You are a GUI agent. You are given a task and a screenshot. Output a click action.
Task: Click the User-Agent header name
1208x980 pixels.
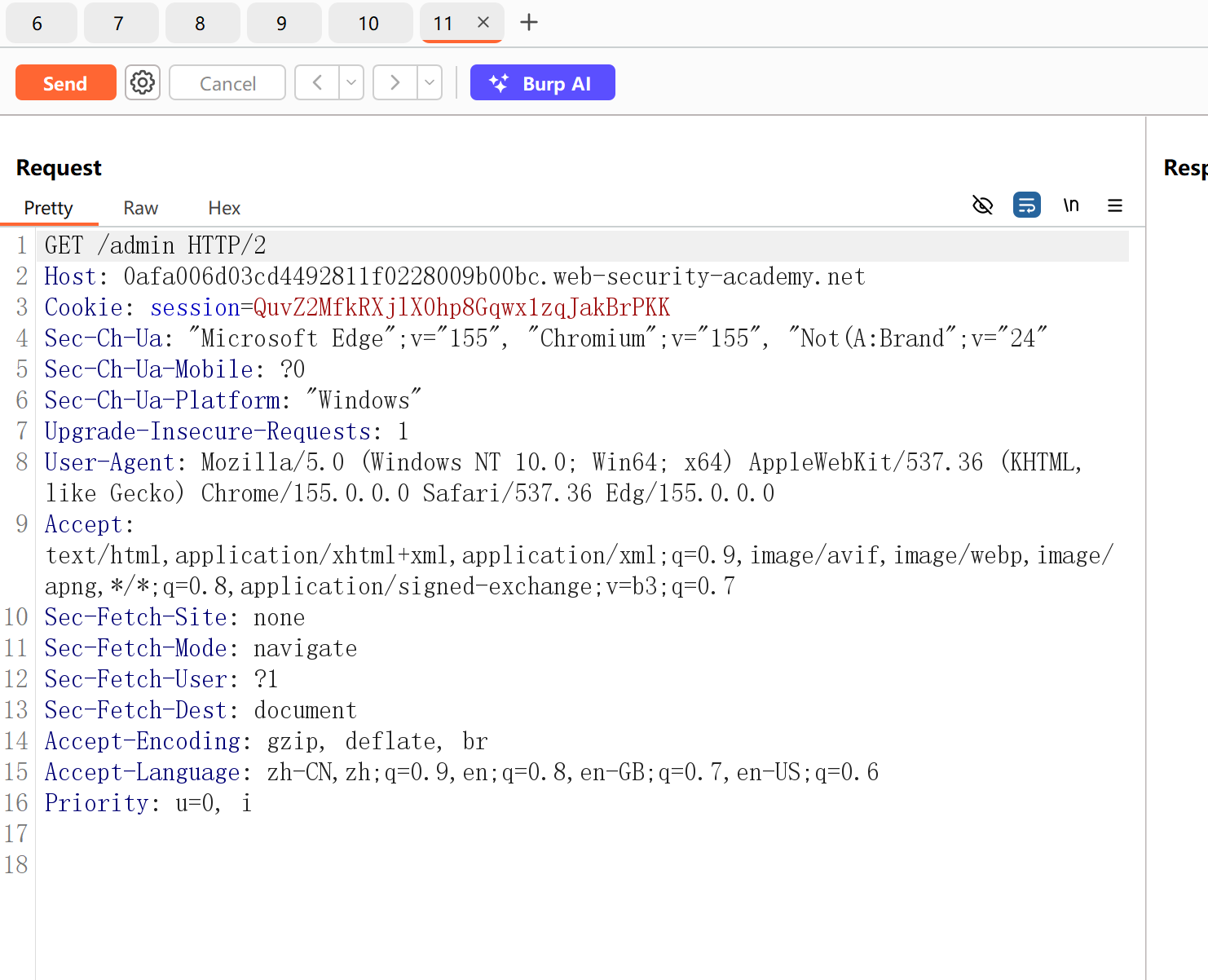point(110,462)
